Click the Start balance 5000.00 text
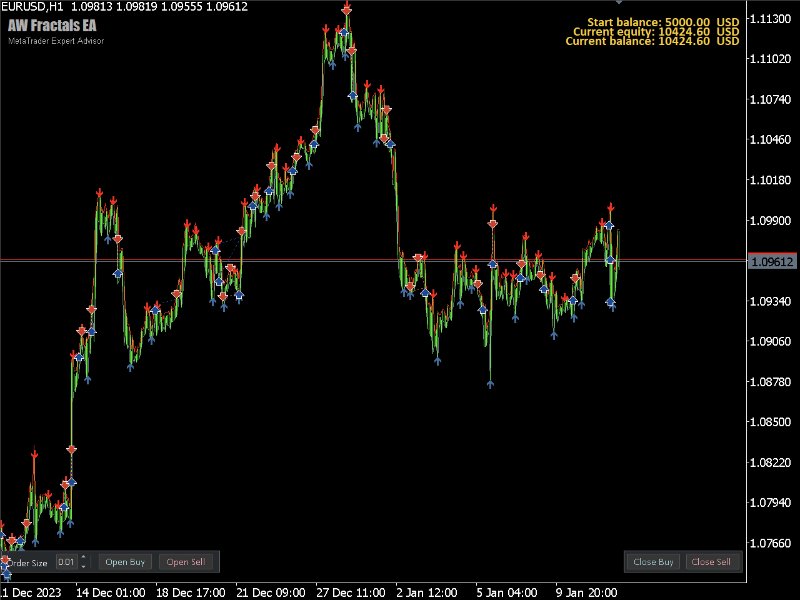The width and height of the screenshot is (800, 600). coord(650,21)
